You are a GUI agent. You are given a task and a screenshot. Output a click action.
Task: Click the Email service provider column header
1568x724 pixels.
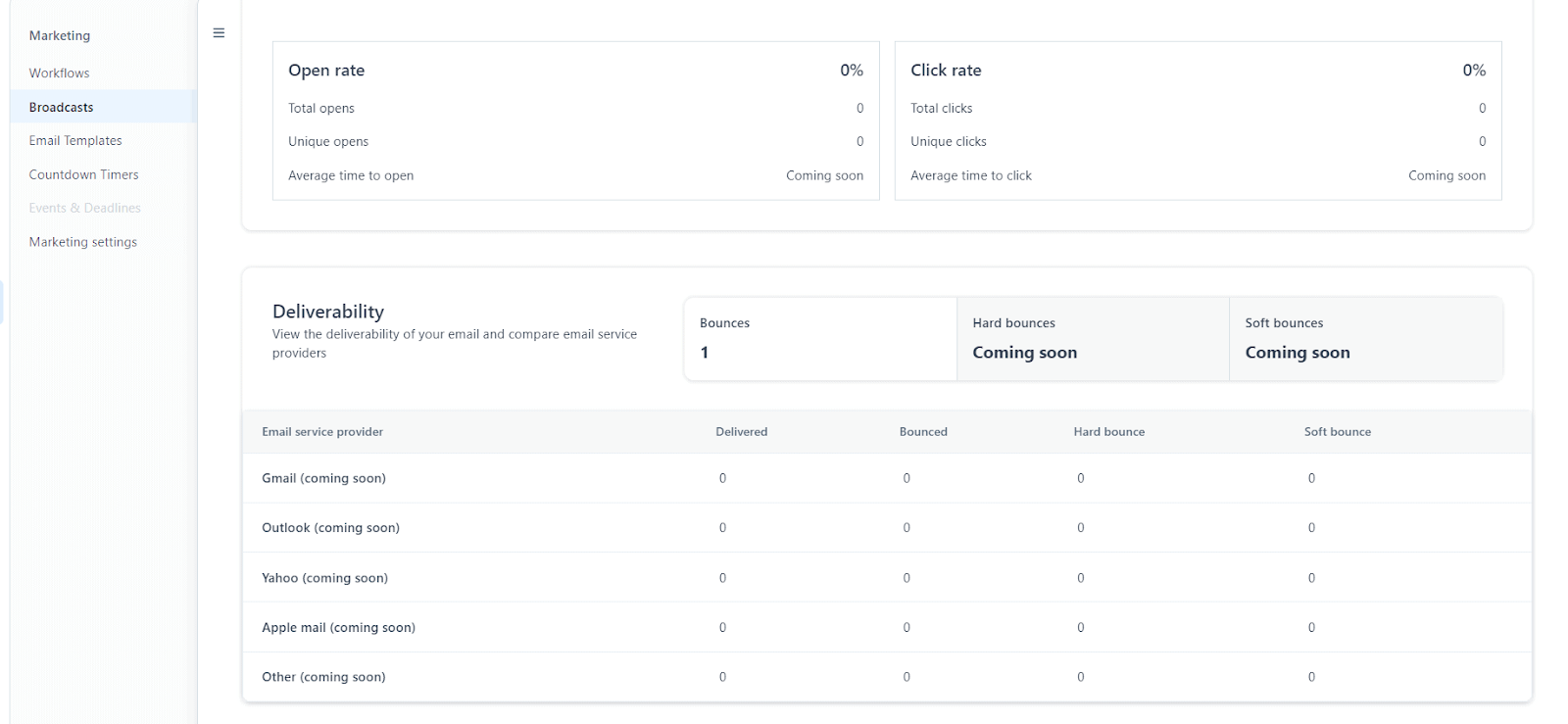click(322, 432)
